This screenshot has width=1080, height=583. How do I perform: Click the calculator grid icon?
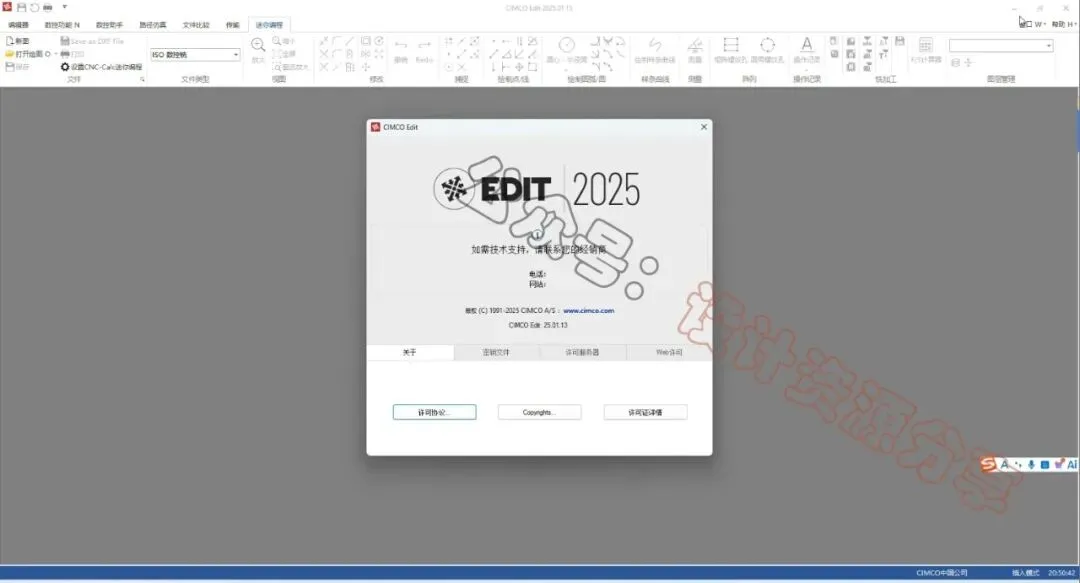pos(926,45)
